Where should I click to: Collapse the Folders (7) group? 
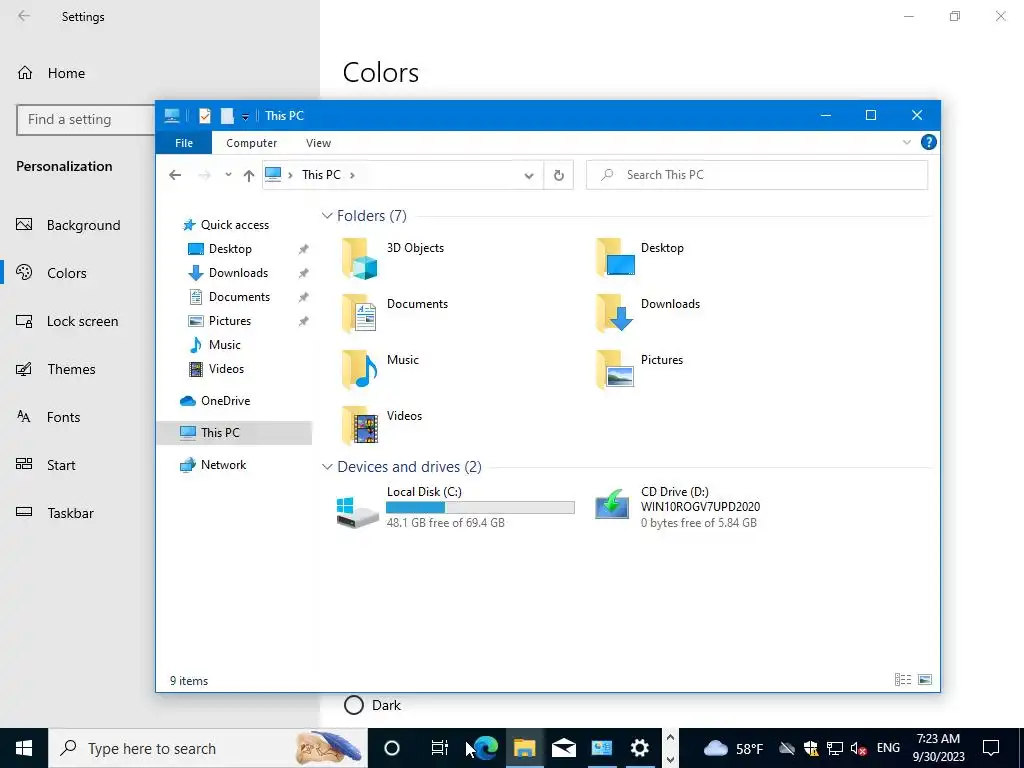(327, 216)
